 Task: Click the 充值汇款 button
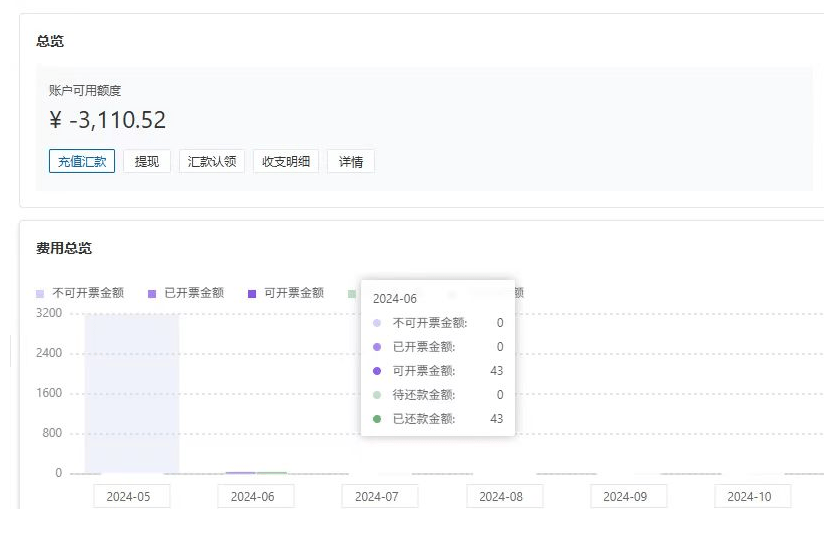[x=82, y=161]
